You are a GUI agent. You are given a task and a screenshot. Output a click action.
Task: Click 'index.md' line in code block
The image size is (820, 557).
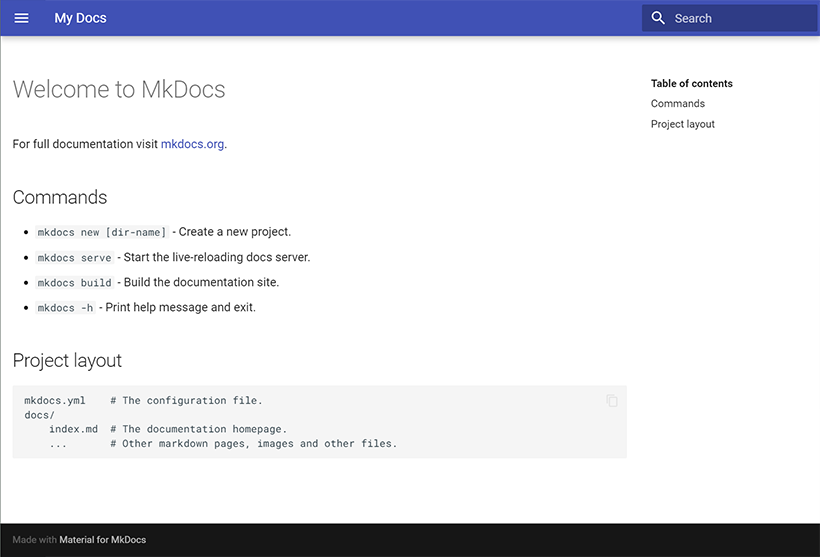[x=168, y=429]
